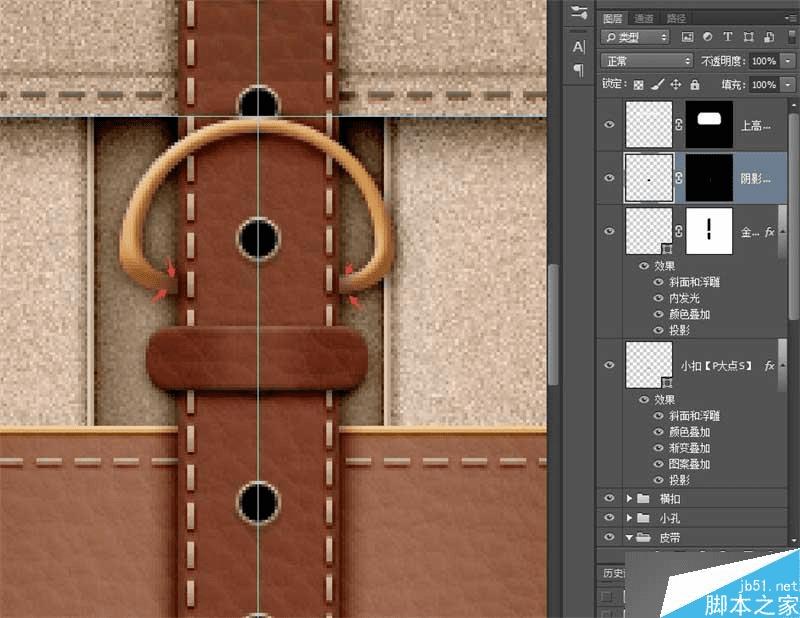The image size is (800, 618).
Task: Click the fx badge on 小扣 layer
Action: point(769,366)
